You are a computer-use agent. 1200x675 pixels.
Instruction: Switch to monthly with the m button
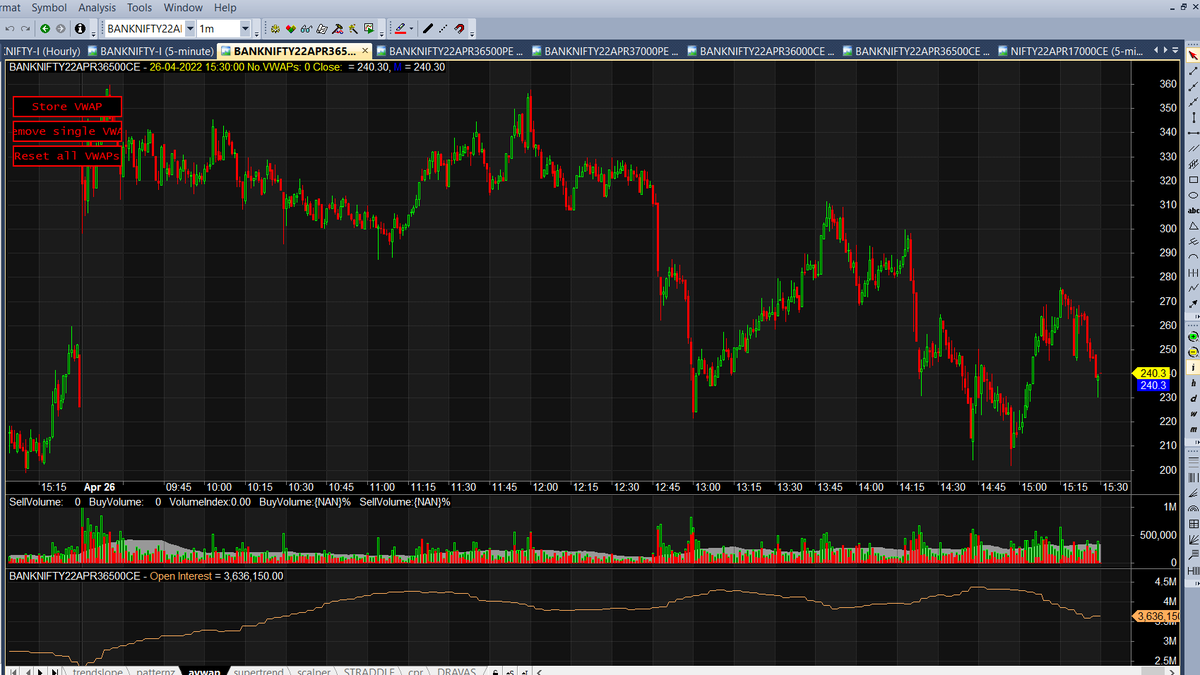[1193, 429]
